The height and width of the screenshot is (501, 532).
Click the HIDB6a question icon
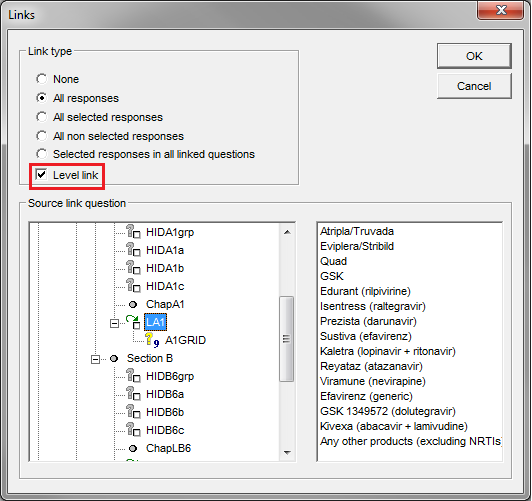coord(133,394)
